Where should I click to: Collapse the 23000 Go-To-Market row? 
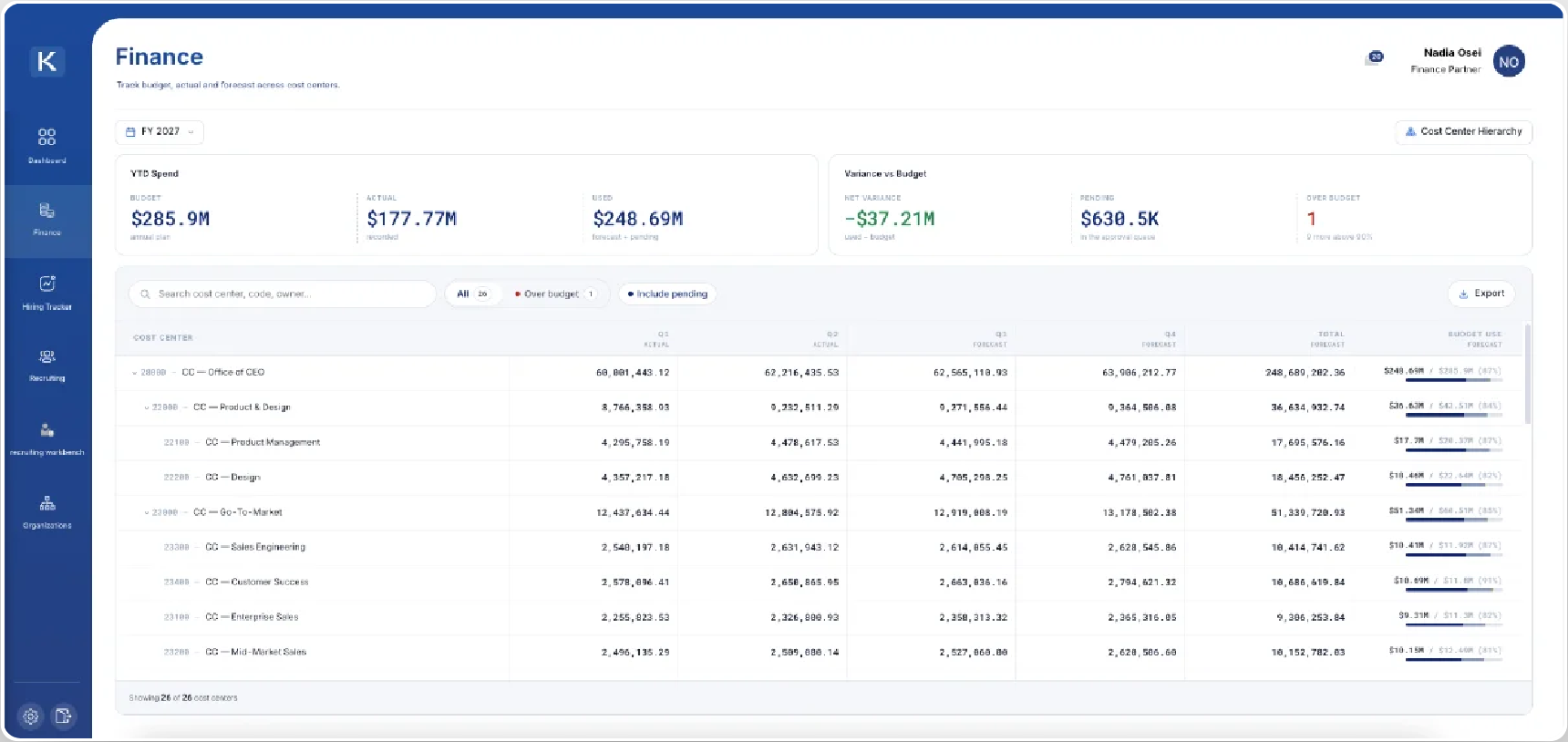coord(146,512)
